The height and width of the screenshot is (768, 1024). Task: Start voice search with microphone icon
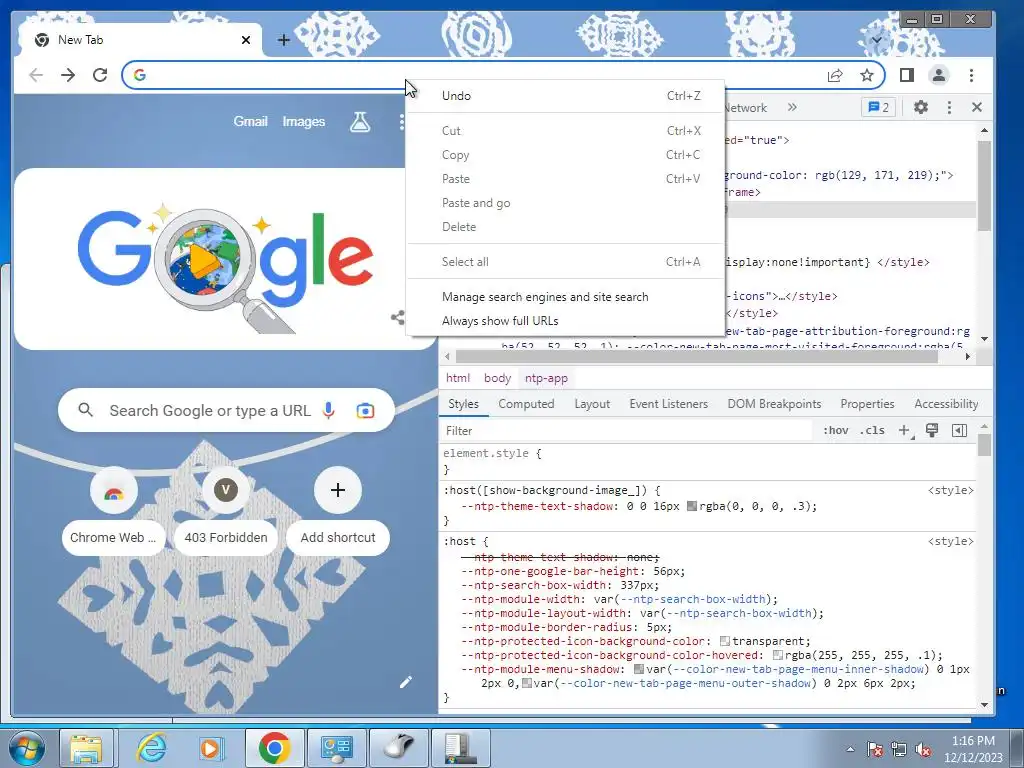(328, 410)
